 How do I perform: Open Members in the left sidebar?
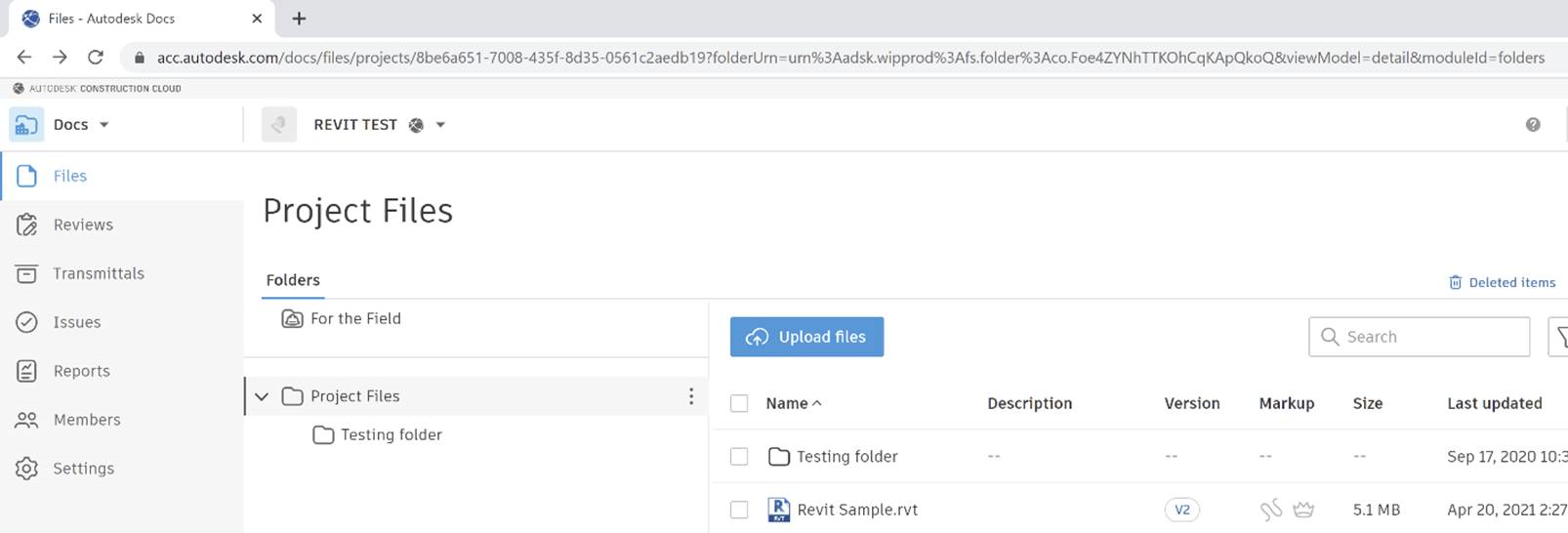point(122,420)
